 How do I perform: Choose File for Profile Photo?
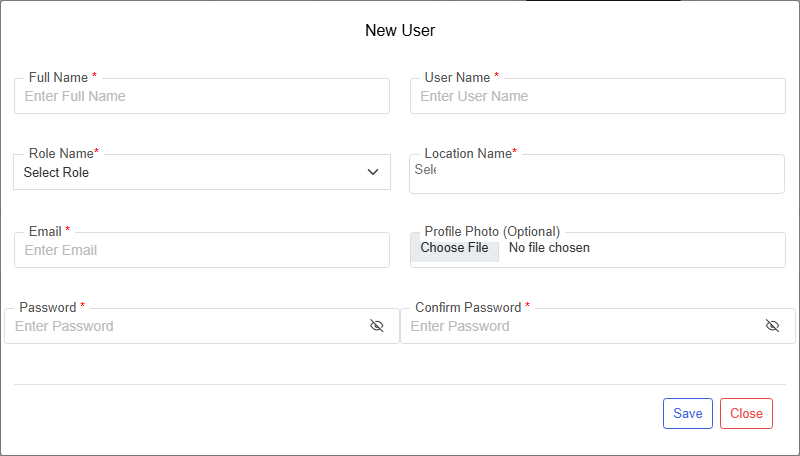(455, 248)
